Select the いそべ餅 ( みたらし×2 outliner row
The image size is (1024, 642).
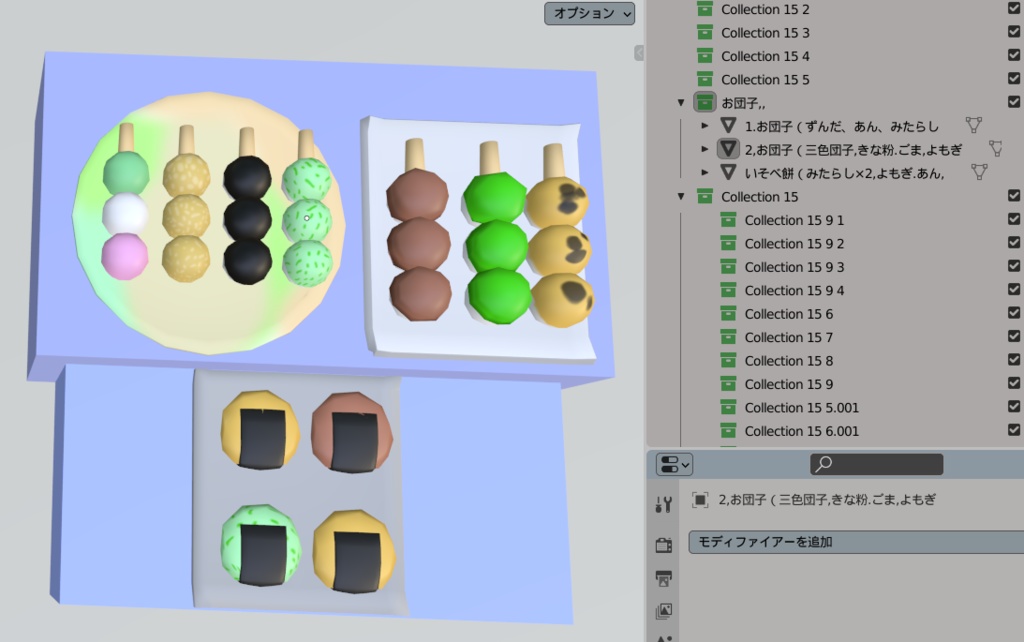[844, 173]
